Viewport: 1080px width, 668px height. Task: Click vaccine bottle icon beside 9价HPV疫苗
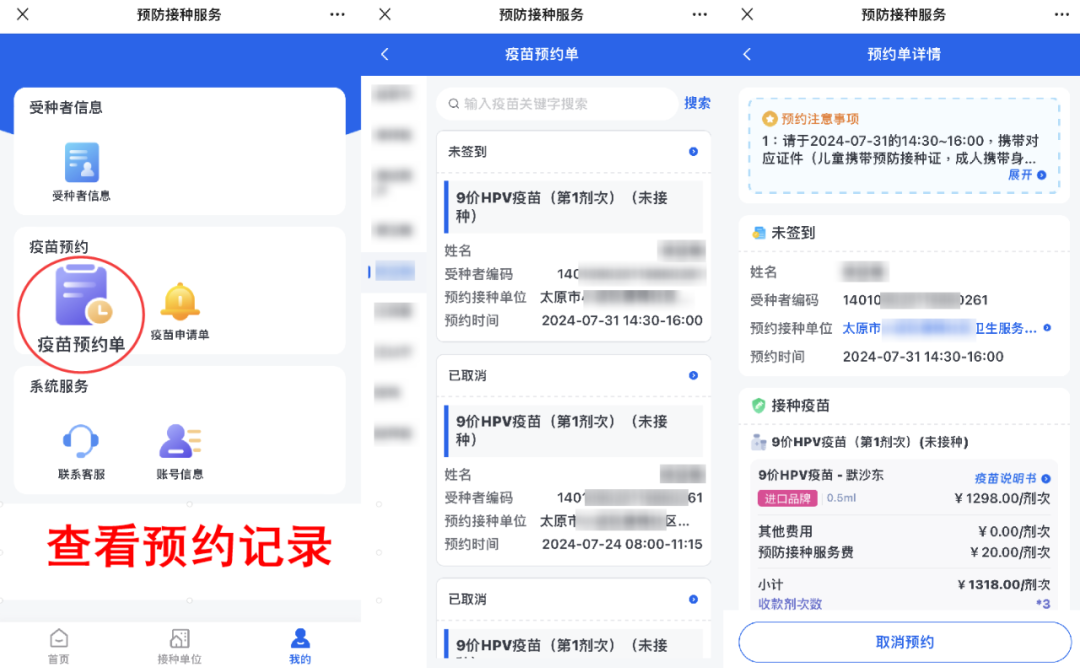click(x=758, y=442)
